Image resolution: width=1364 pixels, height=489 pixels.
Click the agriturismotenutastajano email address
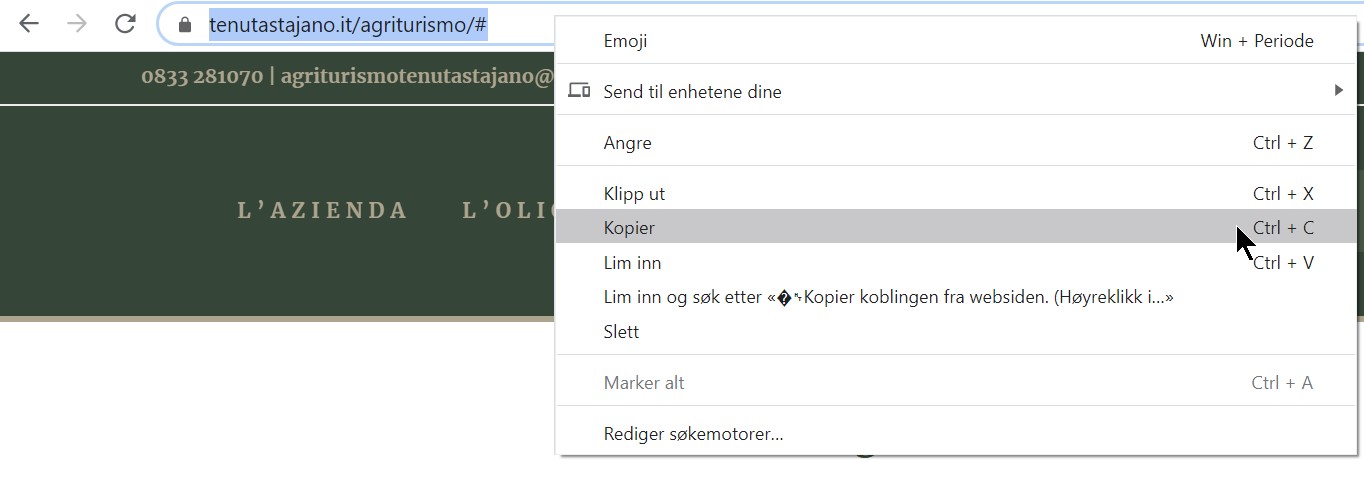pyautogui.click(x=417, y=76)
